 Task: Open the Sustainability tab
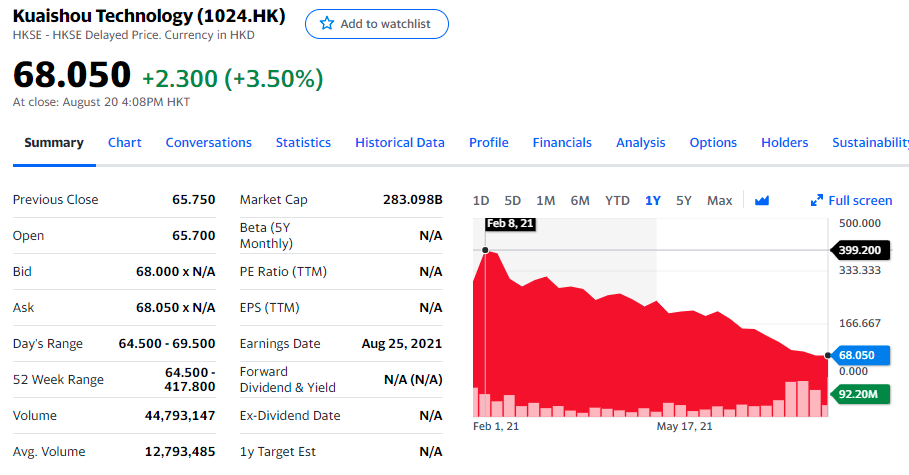[870, 143]
